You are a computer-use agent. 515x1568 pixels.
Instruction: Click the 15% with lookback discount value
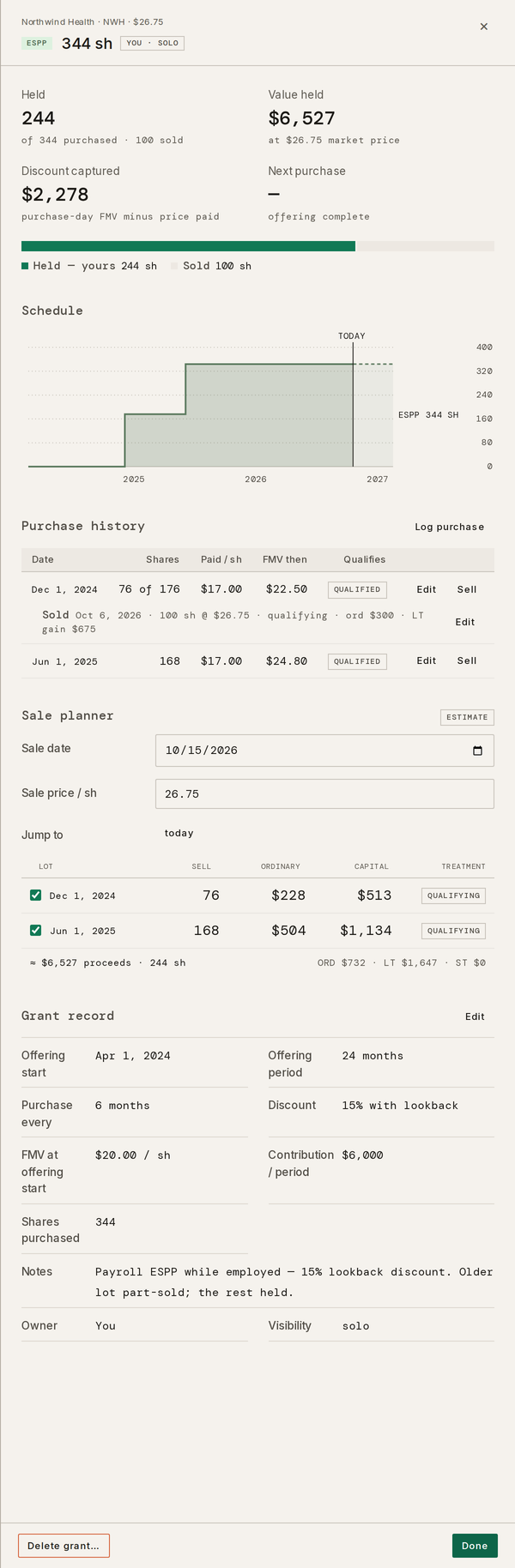pos(400,1106)
